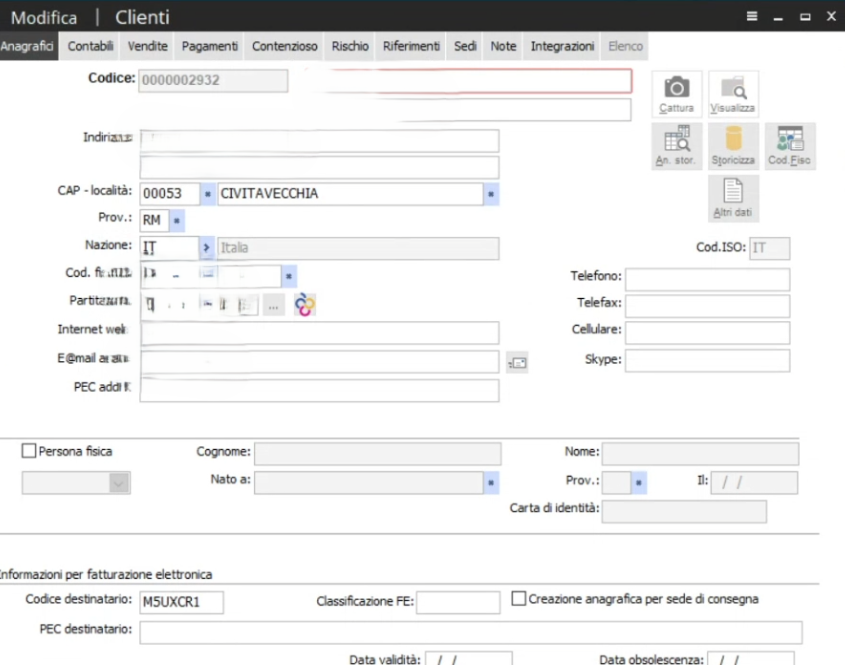The image size is (845, 665).
Task: Click the Nome input field
Action: coord(700,454)
